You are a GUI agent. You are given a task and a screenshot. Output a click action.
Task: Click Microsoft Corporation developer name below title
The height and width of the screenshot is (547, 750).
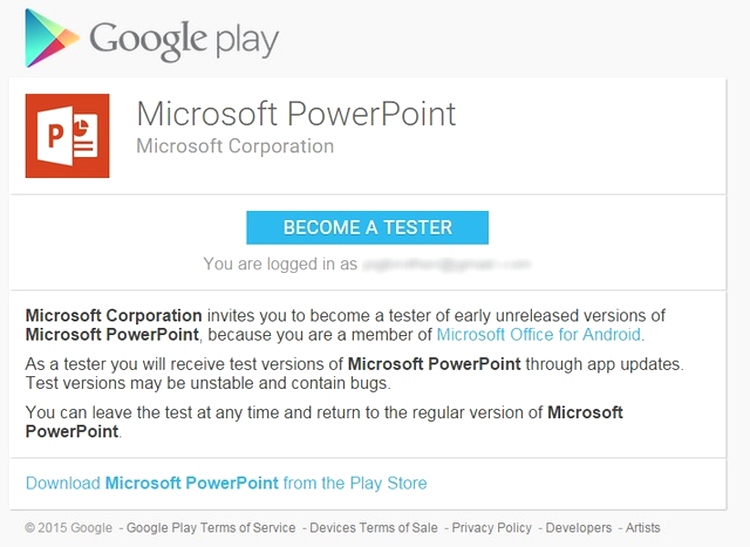click(x=235, y=146)
